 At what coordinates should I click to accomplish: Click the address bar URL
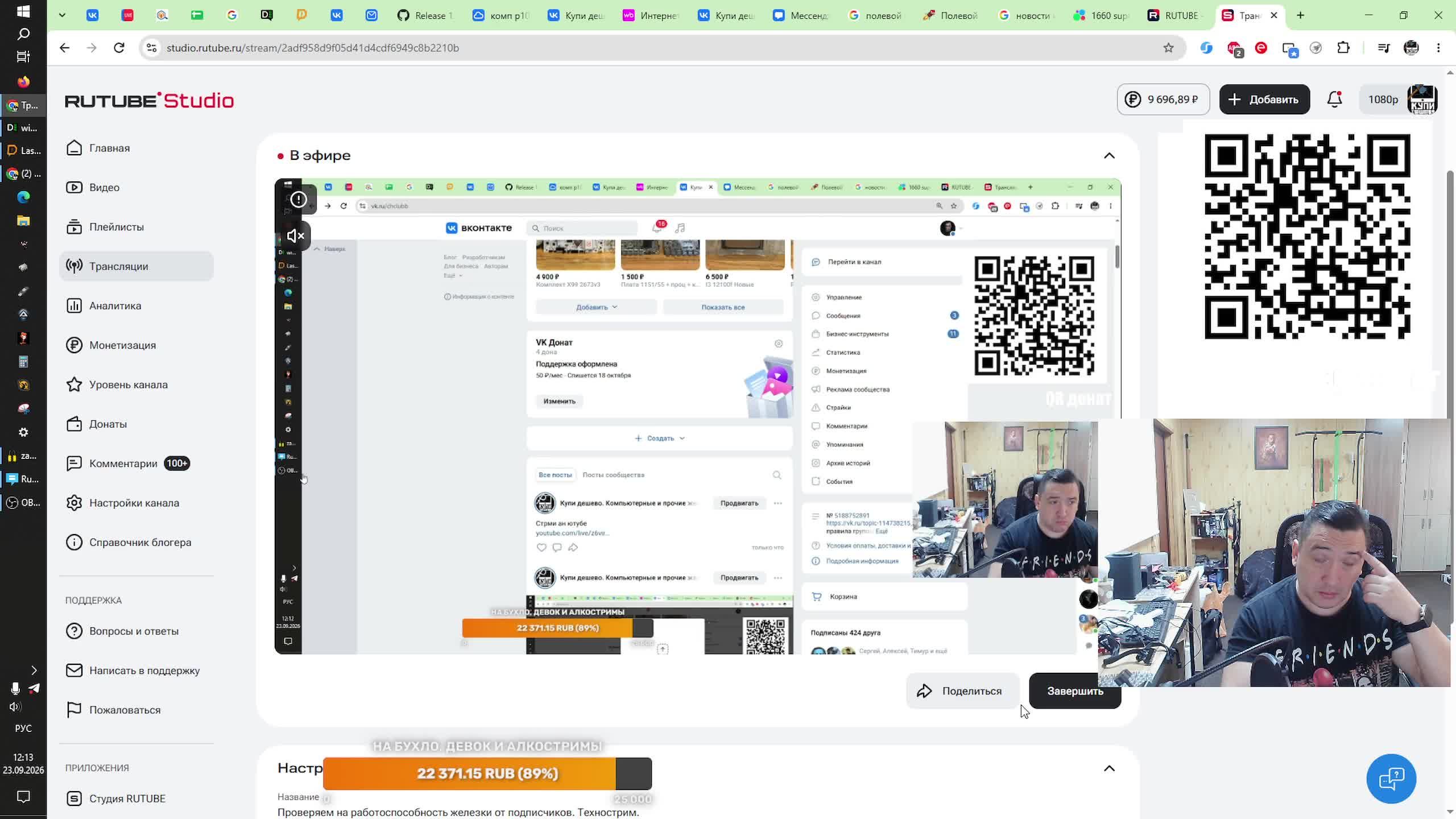tap(313, 48)
